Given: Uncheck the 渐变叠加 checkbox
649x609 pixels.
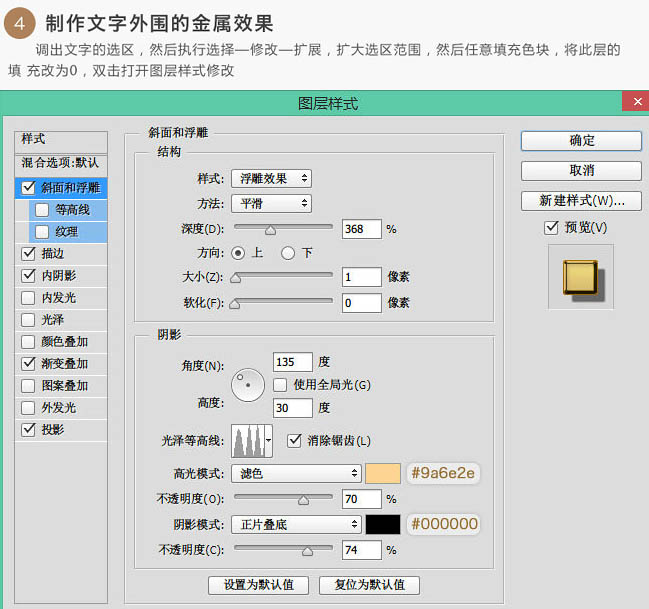Looking at the screenshot, I should pyautogui.click(x=28, y=363).
